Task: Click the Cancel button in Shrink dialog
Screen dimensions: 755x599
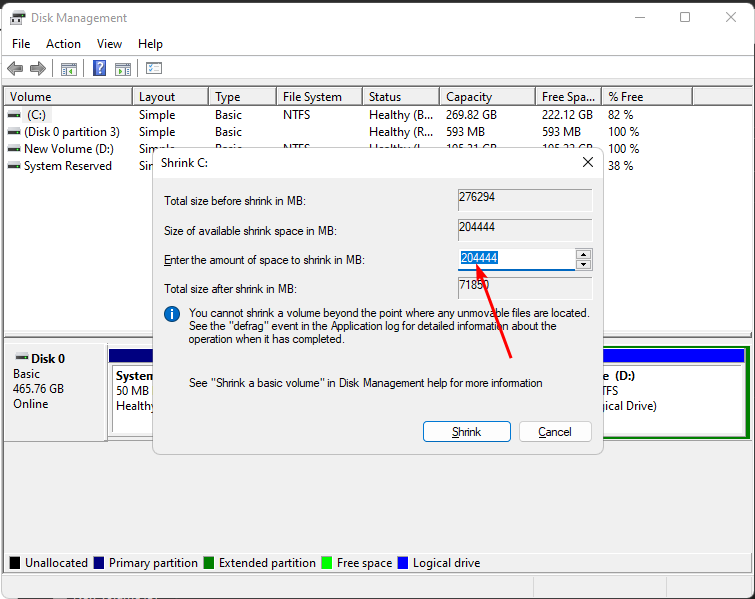Action: tap(555, 431)
